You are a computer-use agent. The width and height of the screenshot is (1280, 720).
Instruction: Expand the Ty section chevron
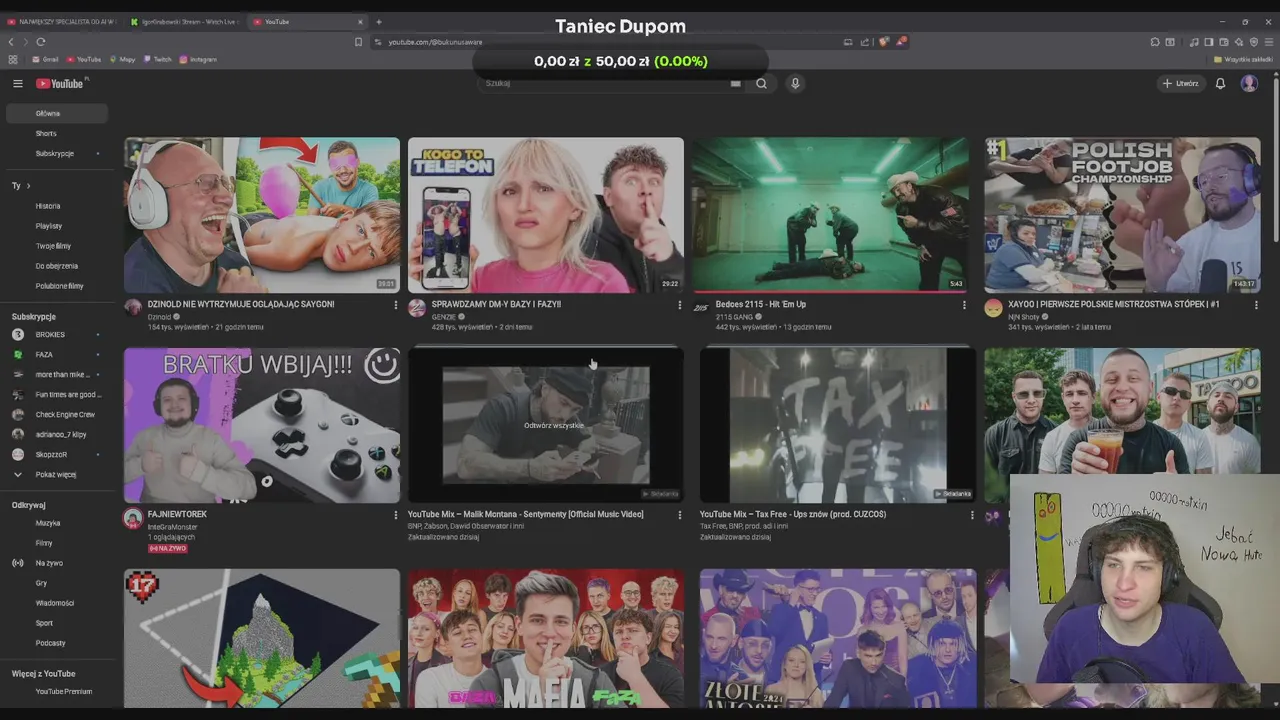(28, 186)
